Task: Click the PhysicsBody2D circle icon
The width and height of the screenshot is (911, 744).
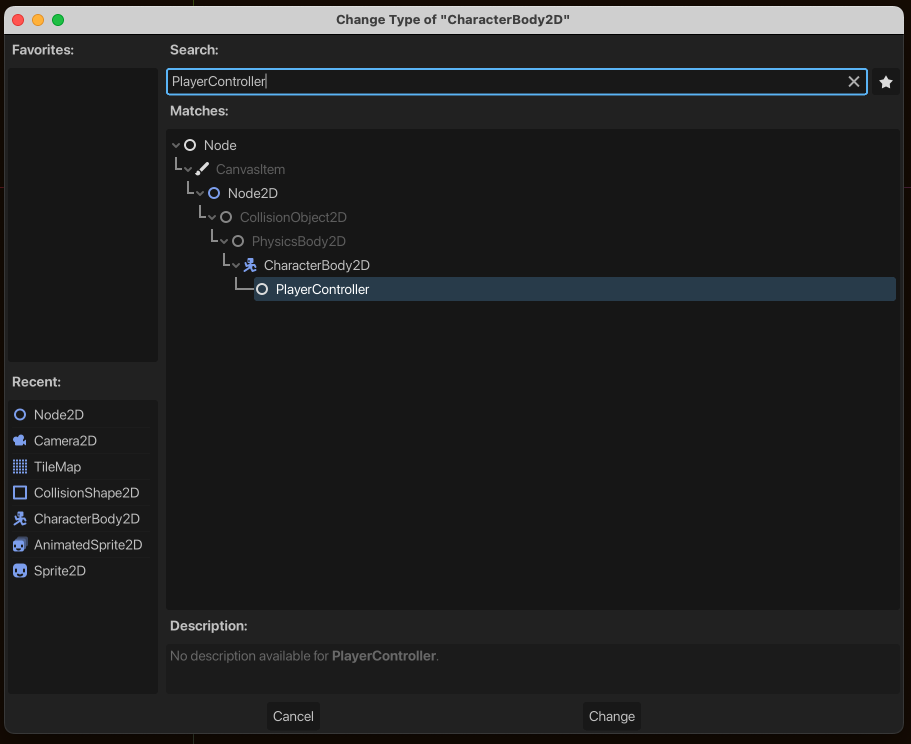Action: (238, 241)
